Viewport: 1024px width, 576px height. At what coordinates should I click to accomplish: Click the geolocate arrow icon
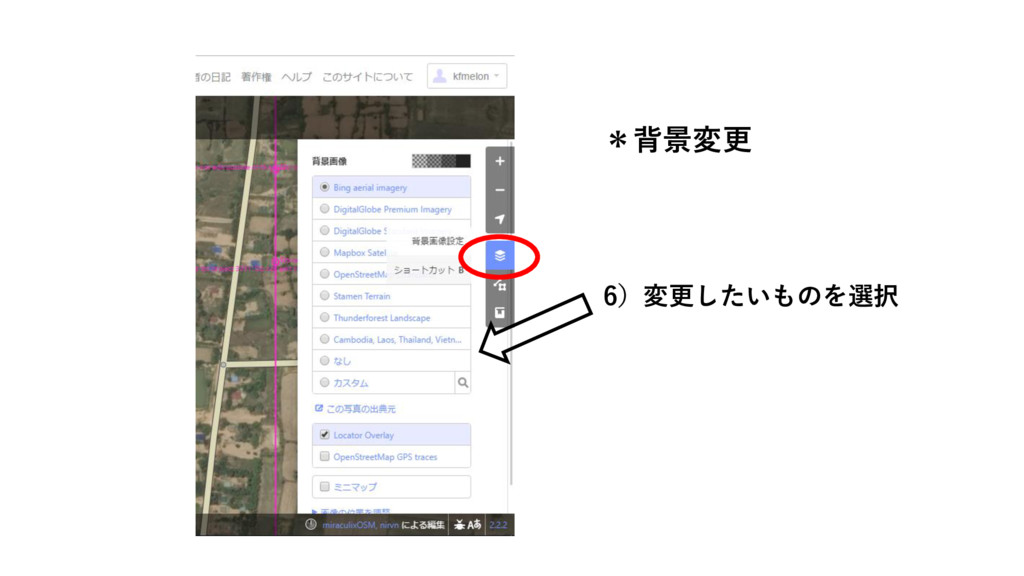tap(500, 219)
